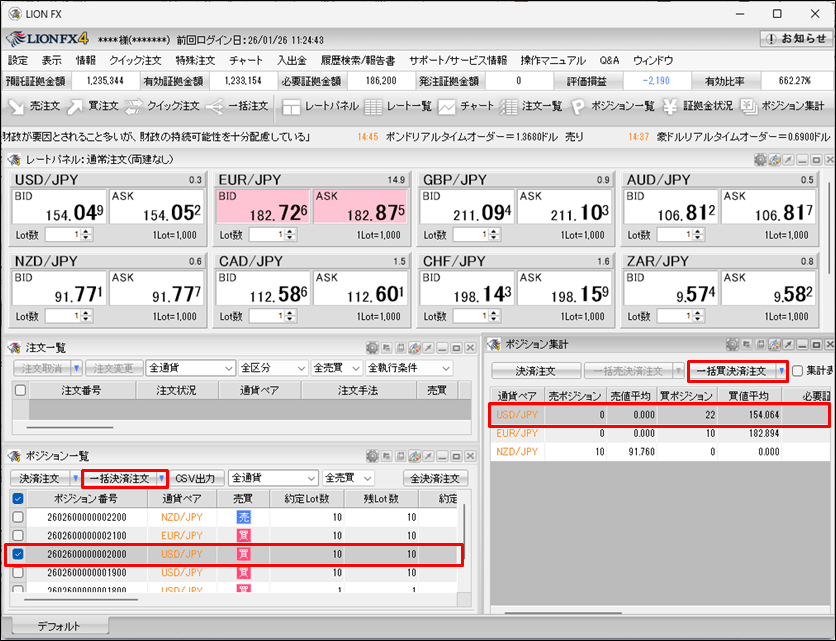This screenshot has width=836, height=641.
Task: Click the CSV出力 button
Action: [199, 477]
